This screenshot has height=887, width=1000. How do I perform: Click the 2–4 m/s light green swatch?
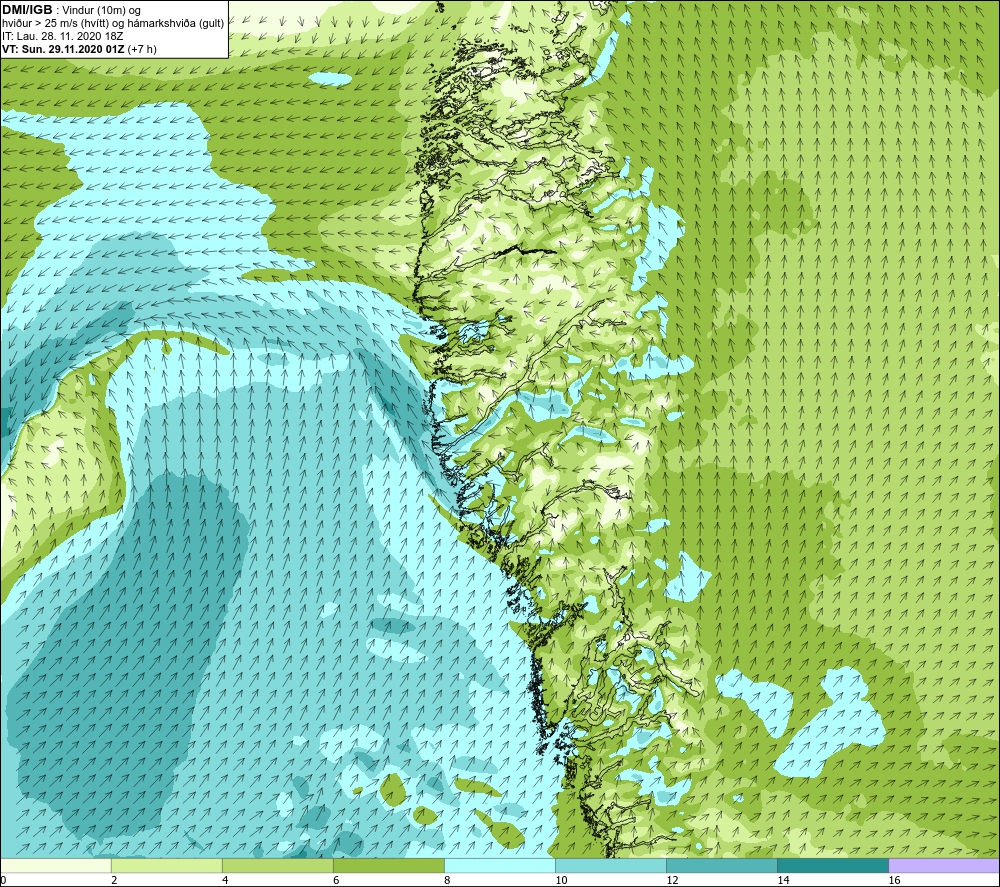coord(167,865)
